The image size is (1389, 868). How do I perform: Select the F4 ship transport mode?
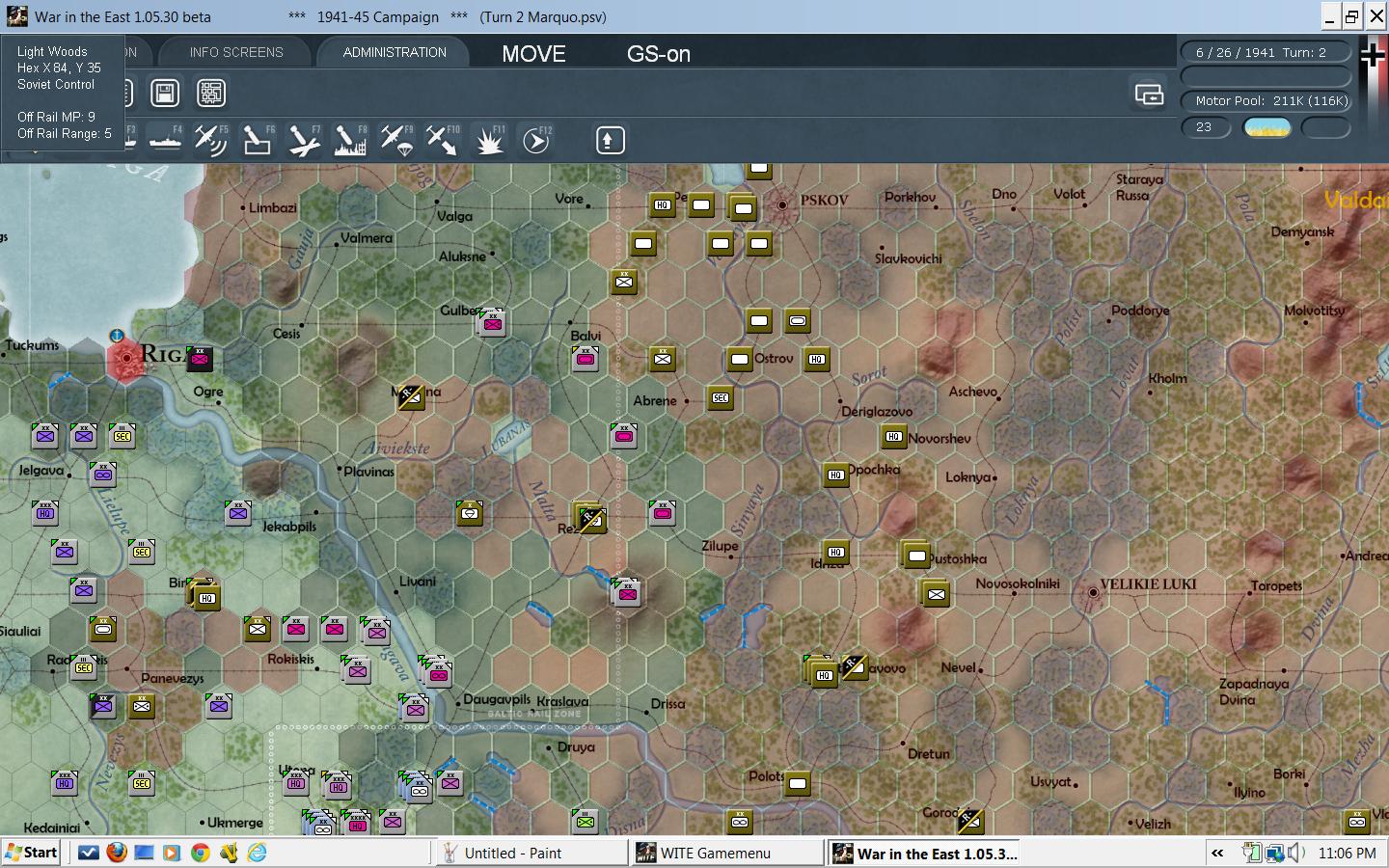point(165,141)
